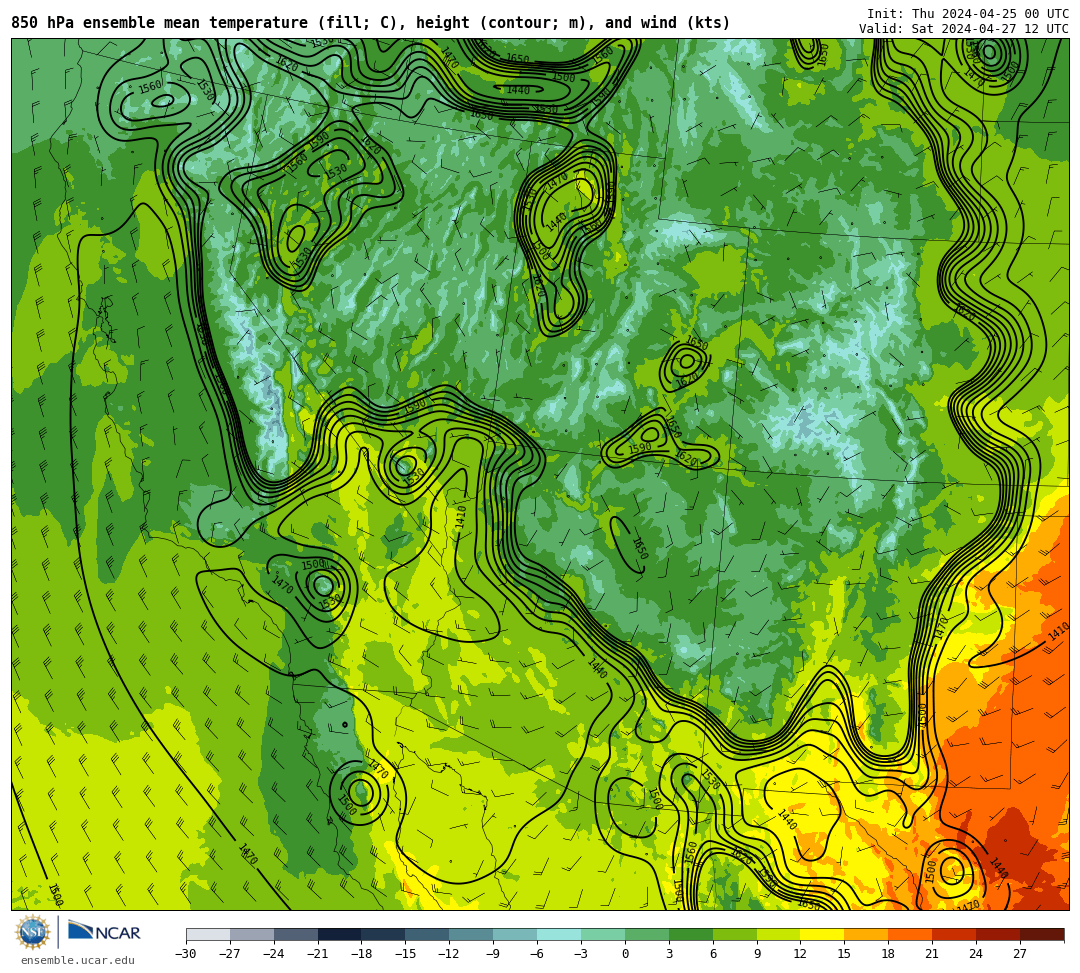Select the Init: Thu 2024-04-25 00 UTC text
Screen dimensions: 1080x973
click(968, 14)
